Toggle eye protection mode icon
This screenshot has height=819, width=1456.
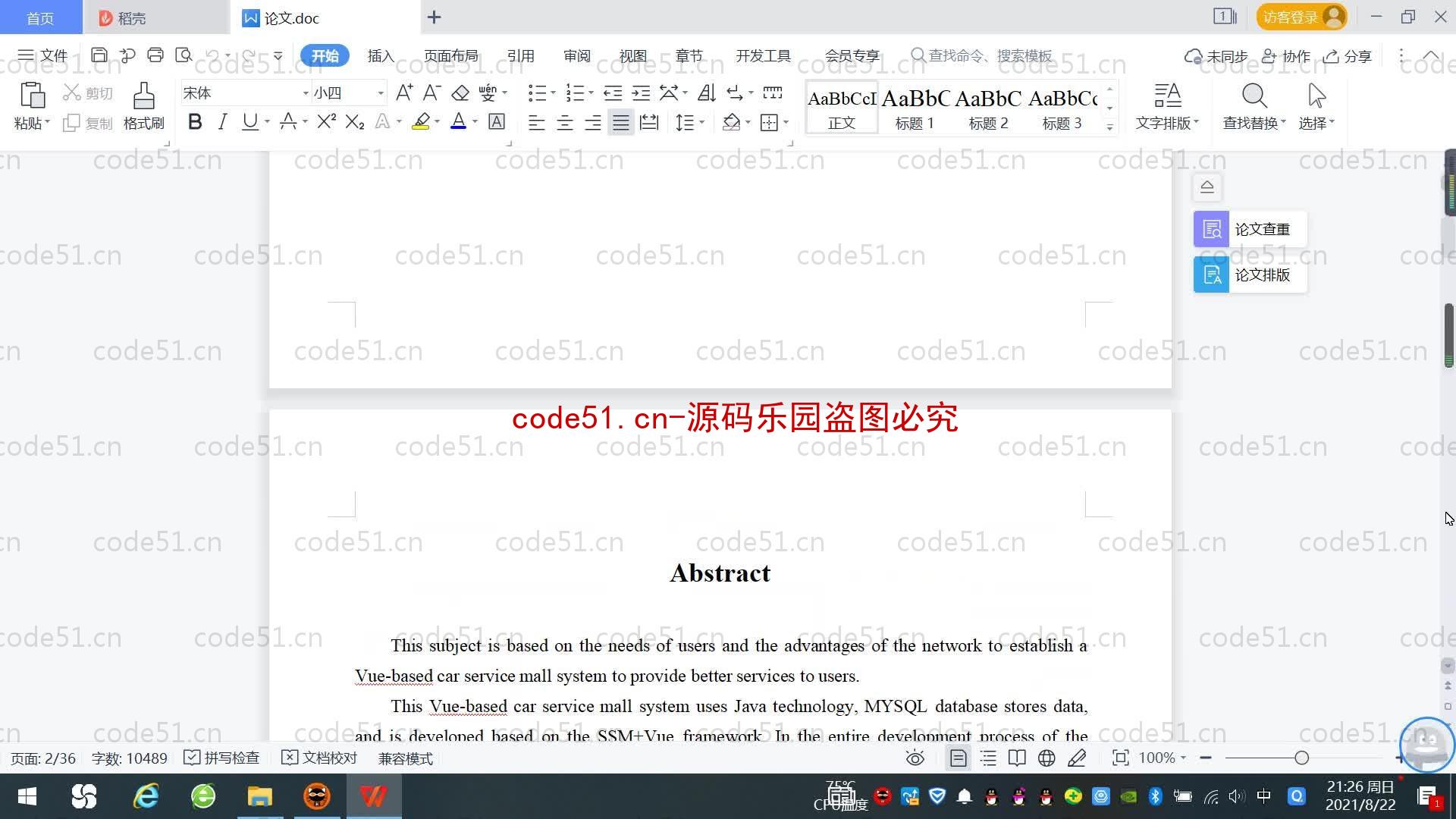[915, 758]
